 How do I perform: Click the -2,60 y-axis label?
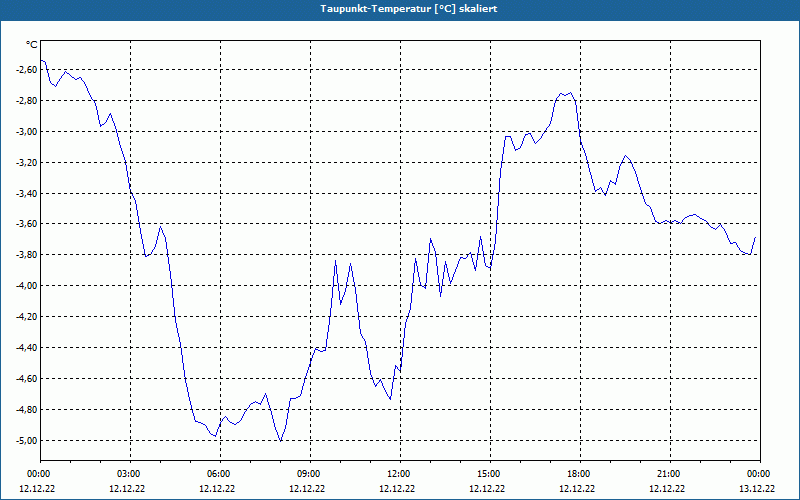[27, 70]
